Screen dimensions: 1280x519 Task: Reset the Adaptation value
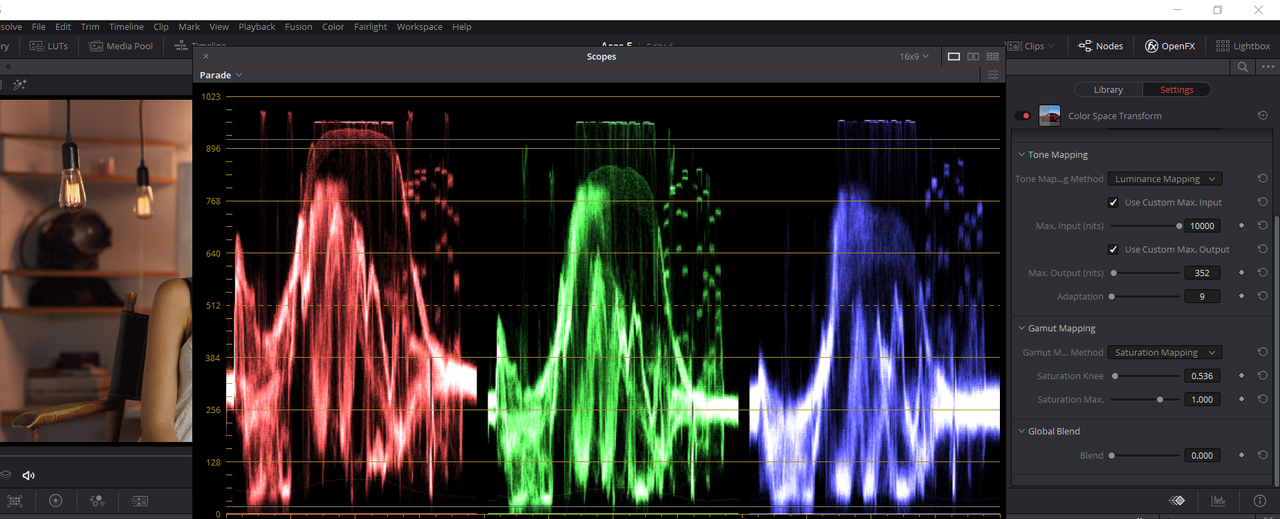[1263, 296]
